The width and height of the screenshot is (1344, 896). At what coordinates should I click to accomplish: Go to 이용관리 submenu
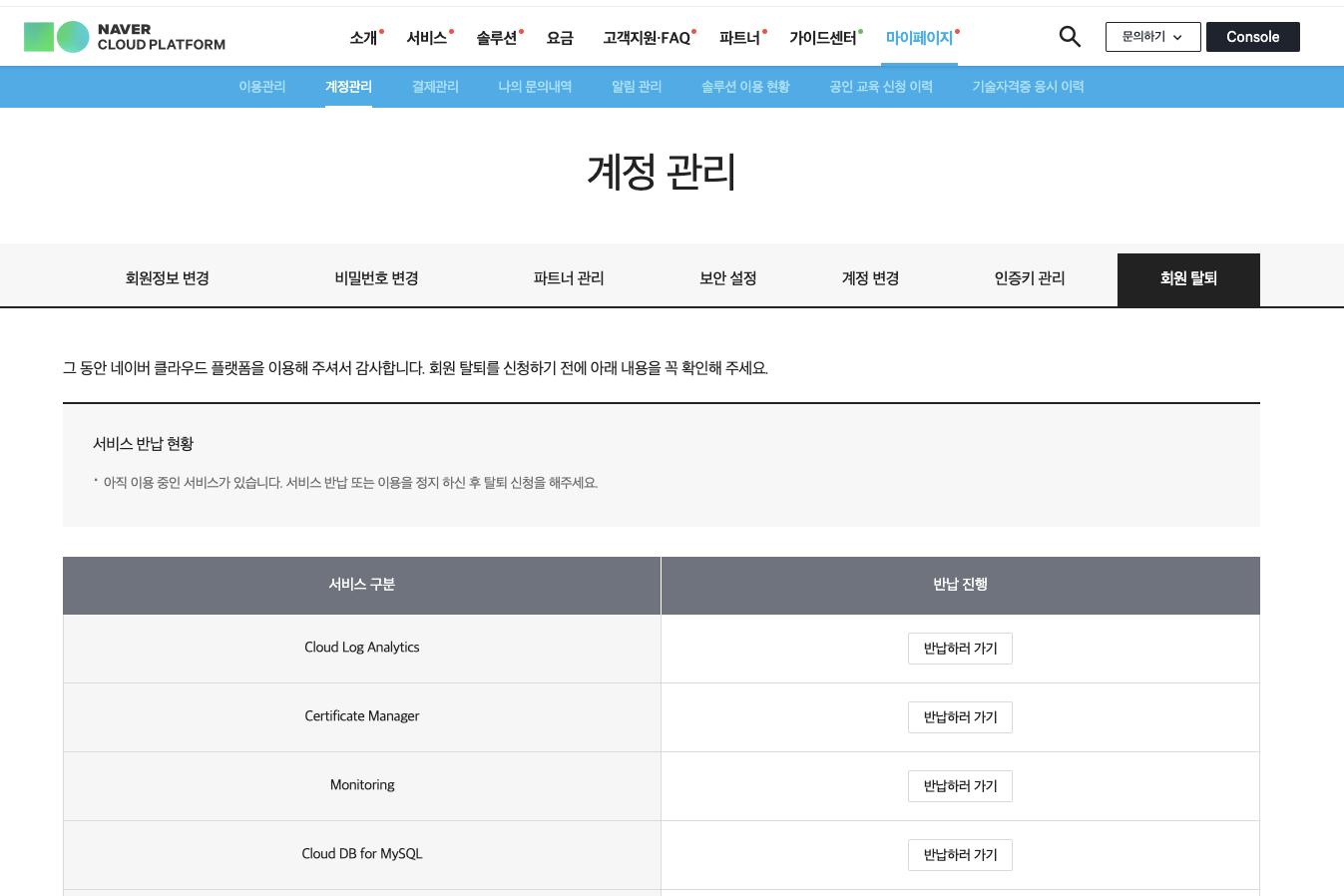(x=262, y=87)
